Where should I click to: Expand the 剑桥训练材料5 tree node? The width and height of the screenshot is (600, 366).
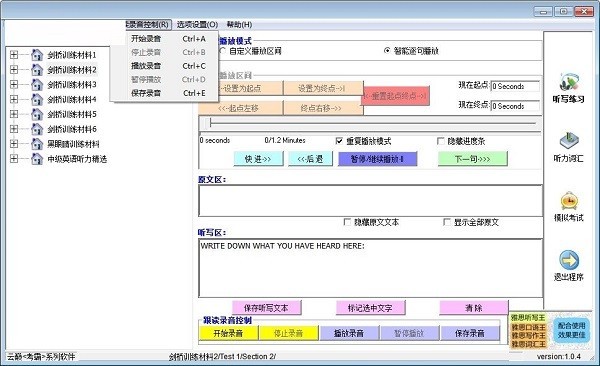tap(14, 114)
